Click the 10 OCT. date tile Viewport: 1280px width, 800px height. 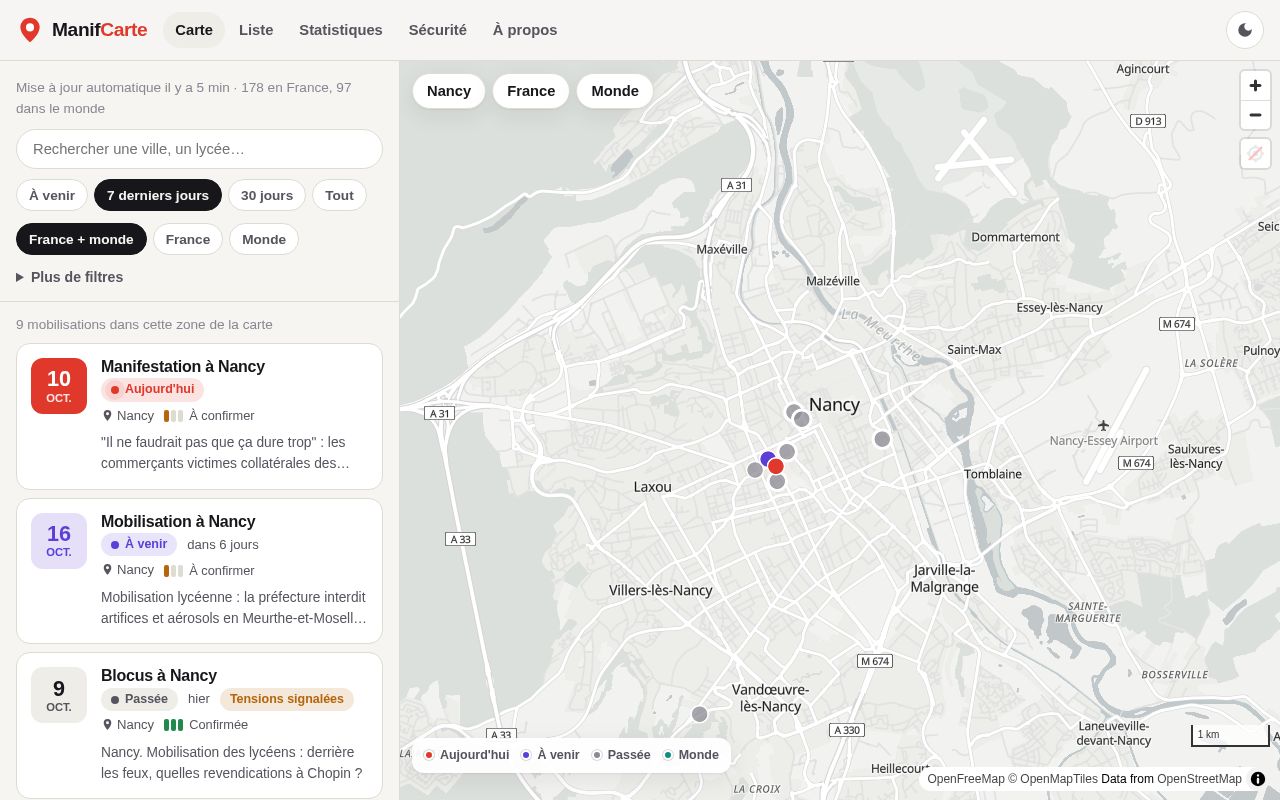point(59,386)
